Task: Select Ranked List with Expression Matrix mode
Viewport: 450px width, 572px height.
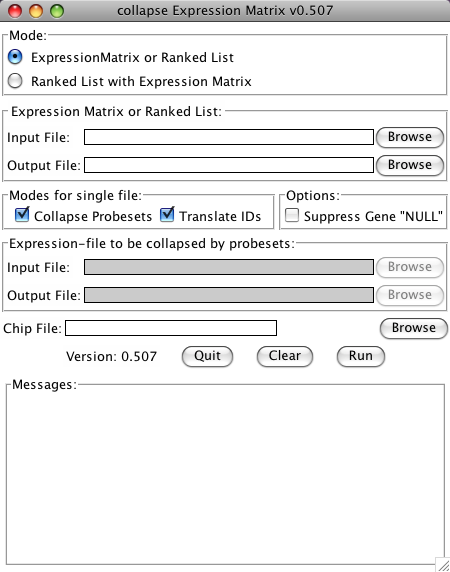Action: (15, 81)
